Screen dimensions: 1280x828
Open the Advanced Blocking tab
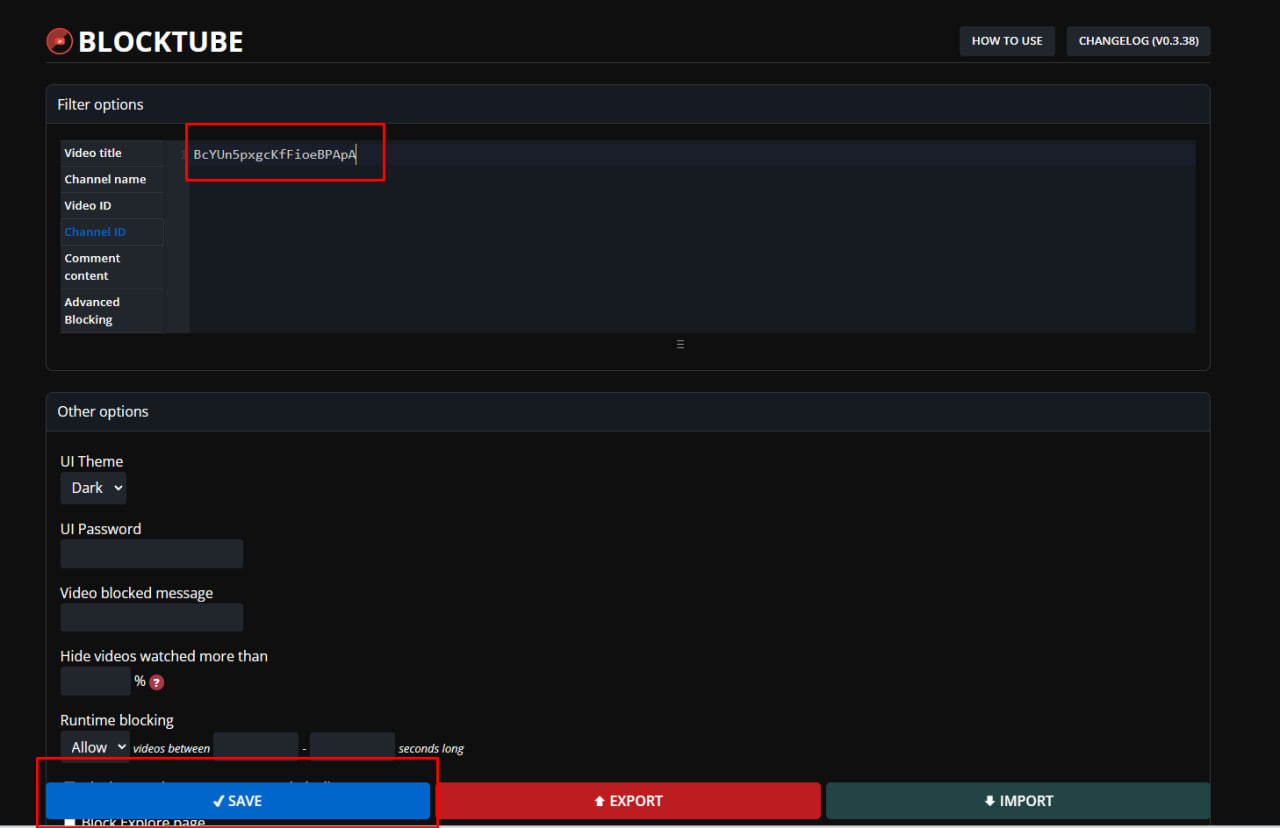[112, 311]
